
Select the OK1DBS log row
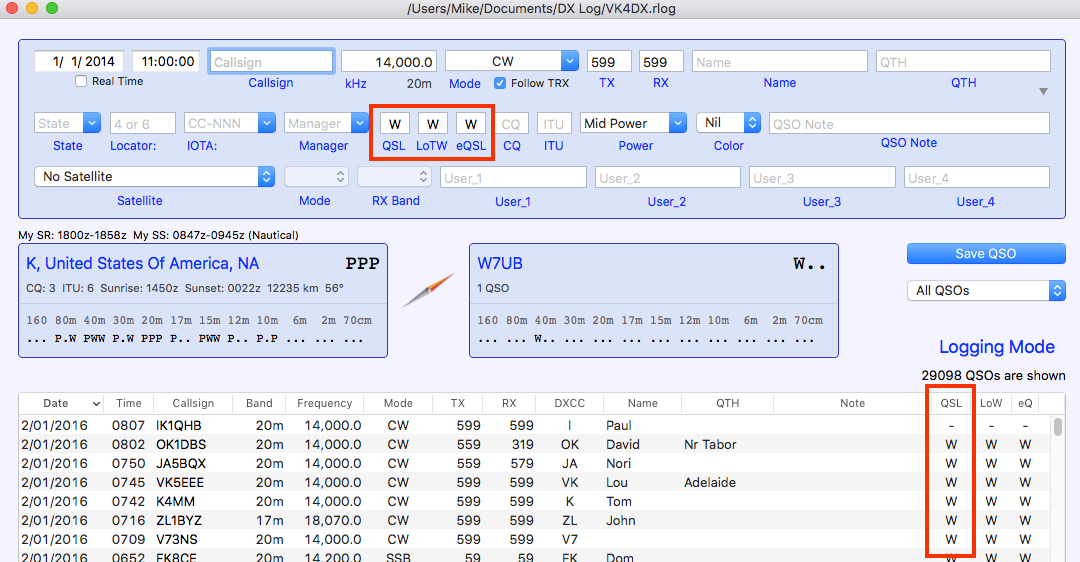[535, 445]
